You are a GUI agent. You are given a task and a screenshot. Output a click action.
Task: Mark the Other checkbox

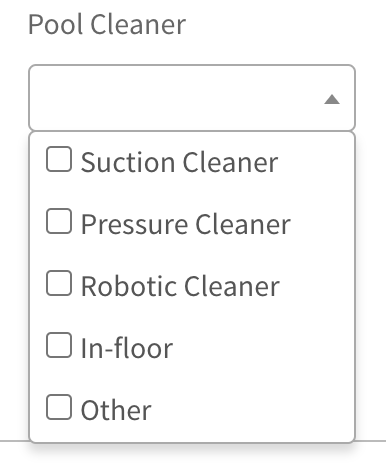[59, 407]
